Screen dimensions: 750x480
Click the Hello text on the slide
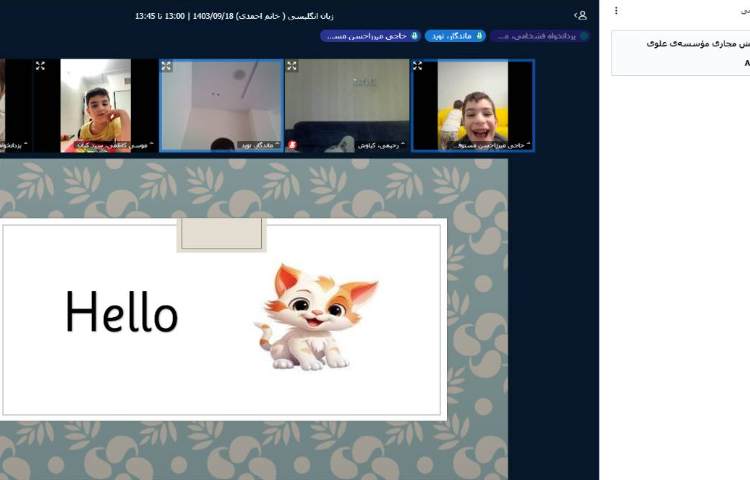pyautogui.click(x=121, y=313)
